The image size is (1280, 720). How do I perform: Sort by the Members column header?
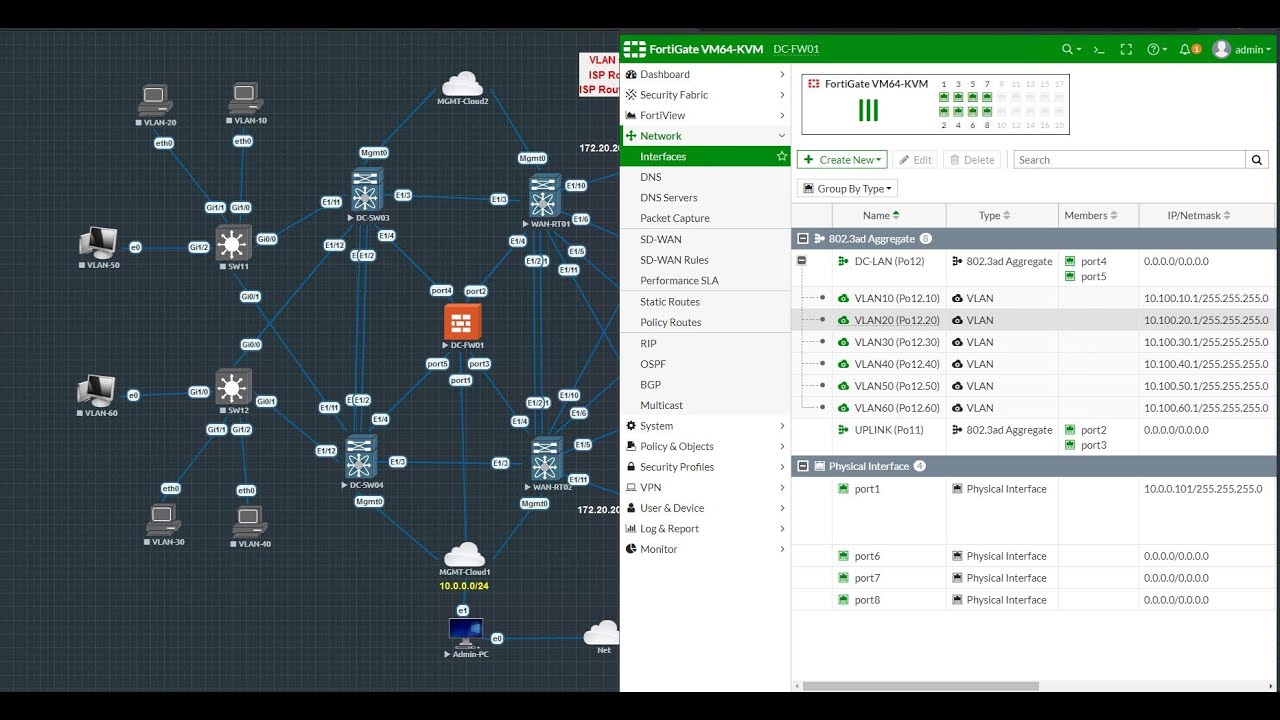coord(1098,215)
